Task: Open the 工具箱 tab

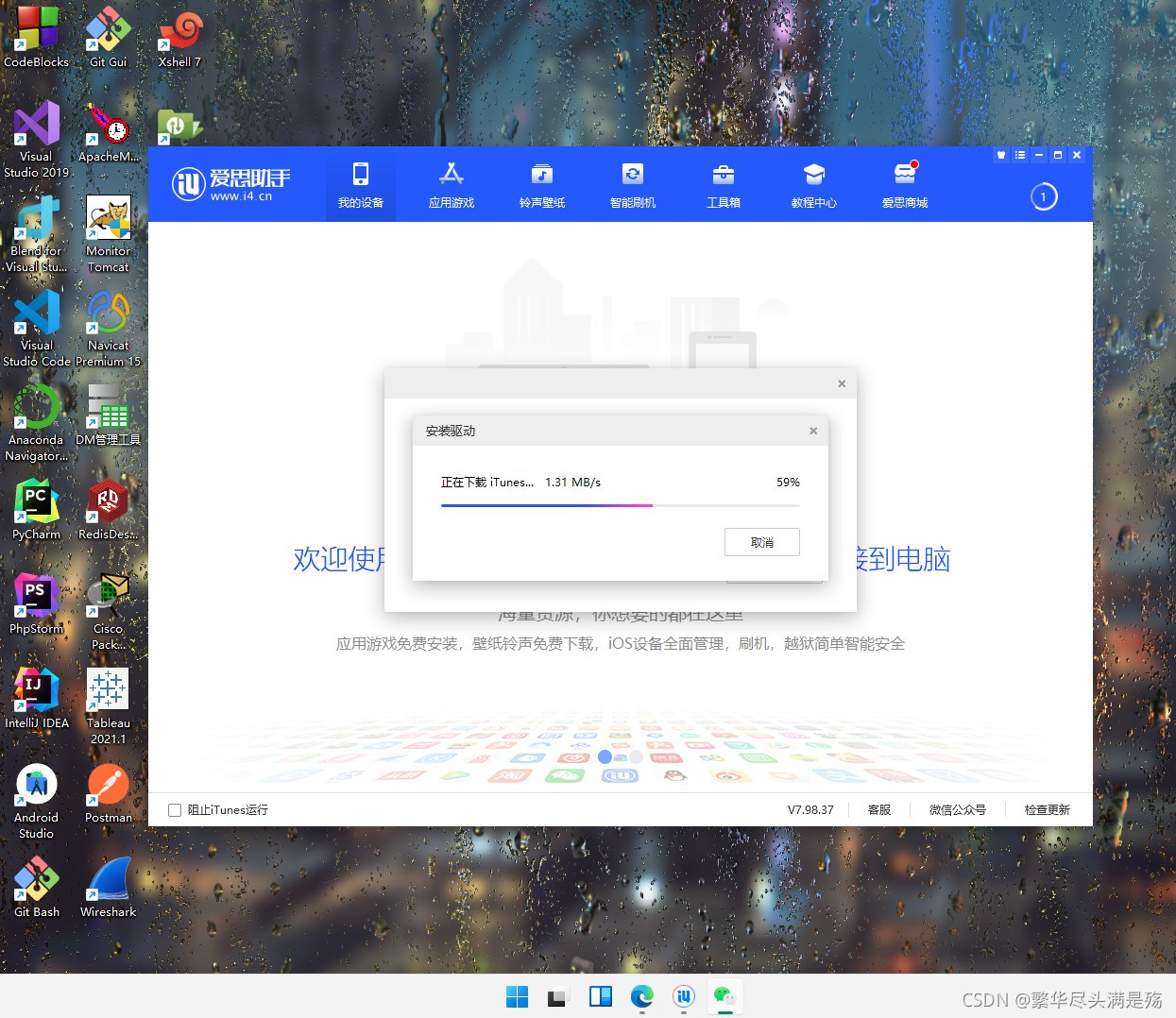Action: 724,184
